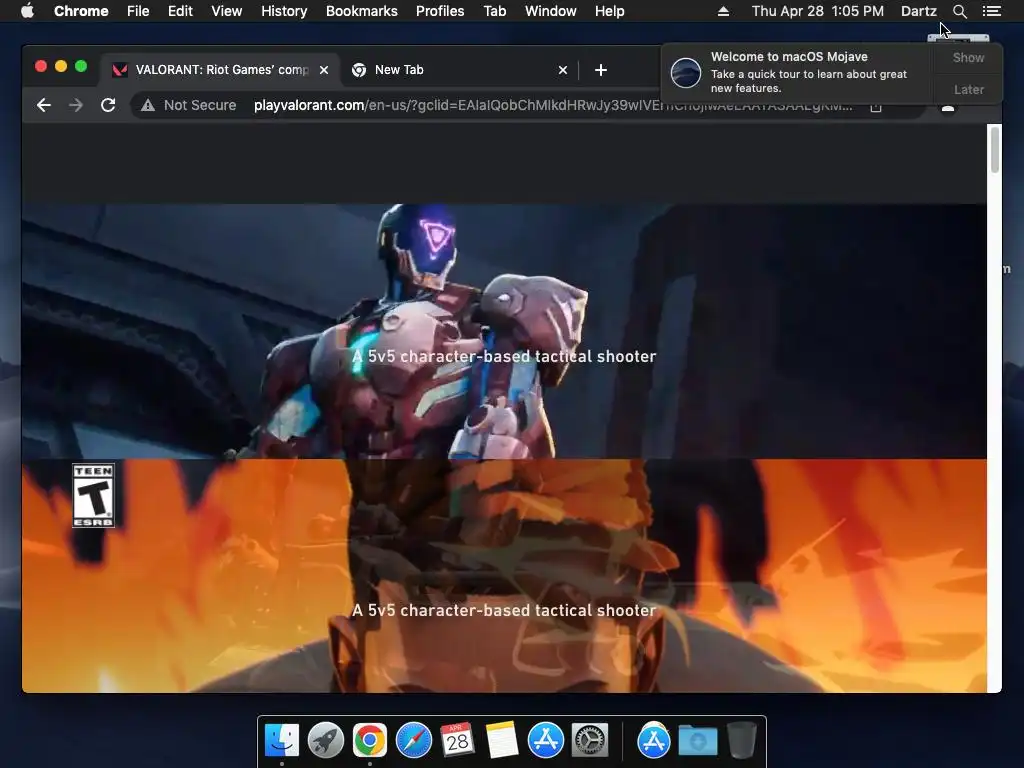The width and height of the screenshot is (1024, 768).
Task: Open the Downloads folder in Dock
Action: [697, 741]
